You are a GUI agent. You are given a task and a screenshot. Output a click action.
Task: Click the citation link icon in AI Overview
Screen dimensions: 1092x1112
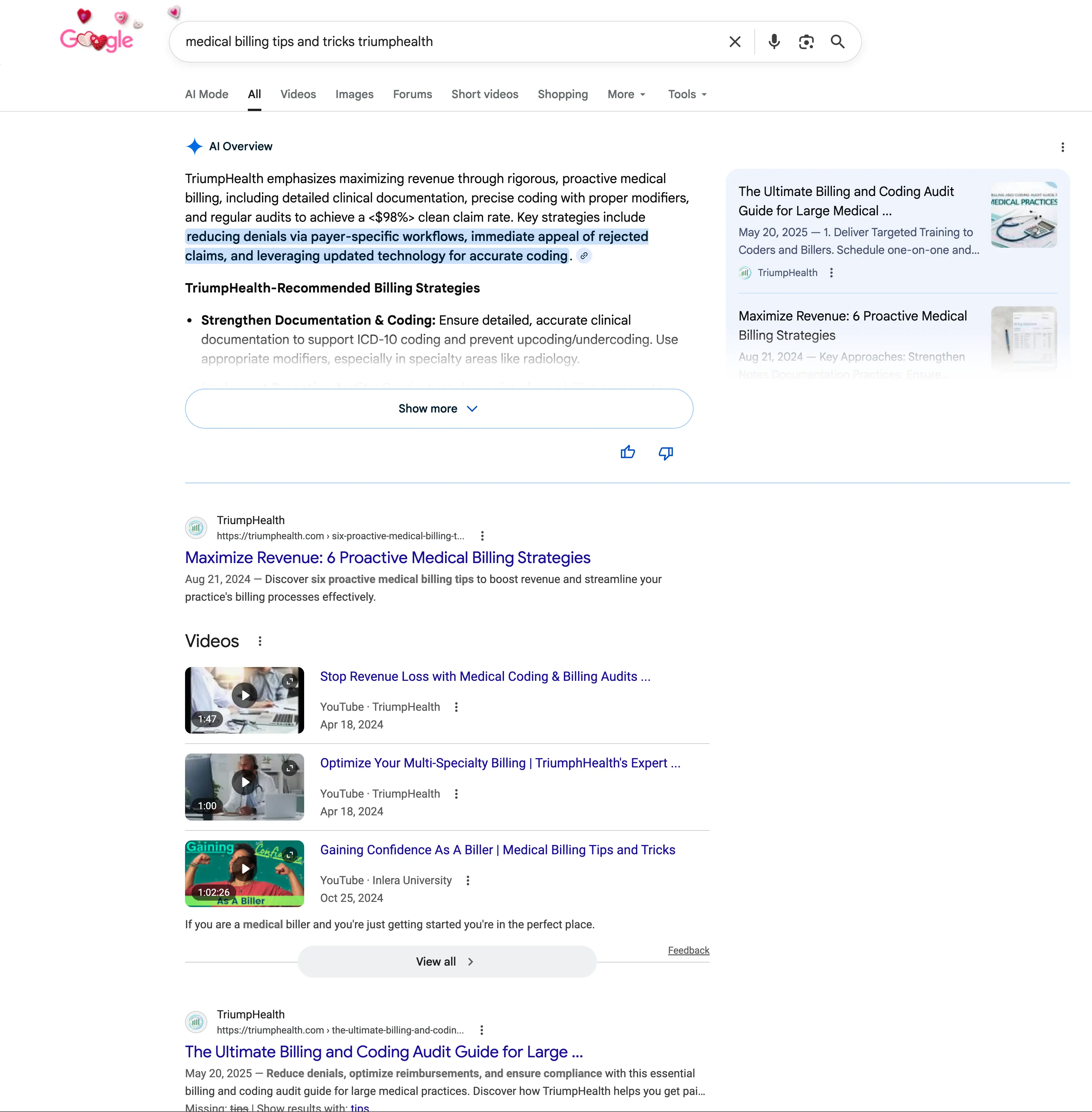tap(584, 256)
